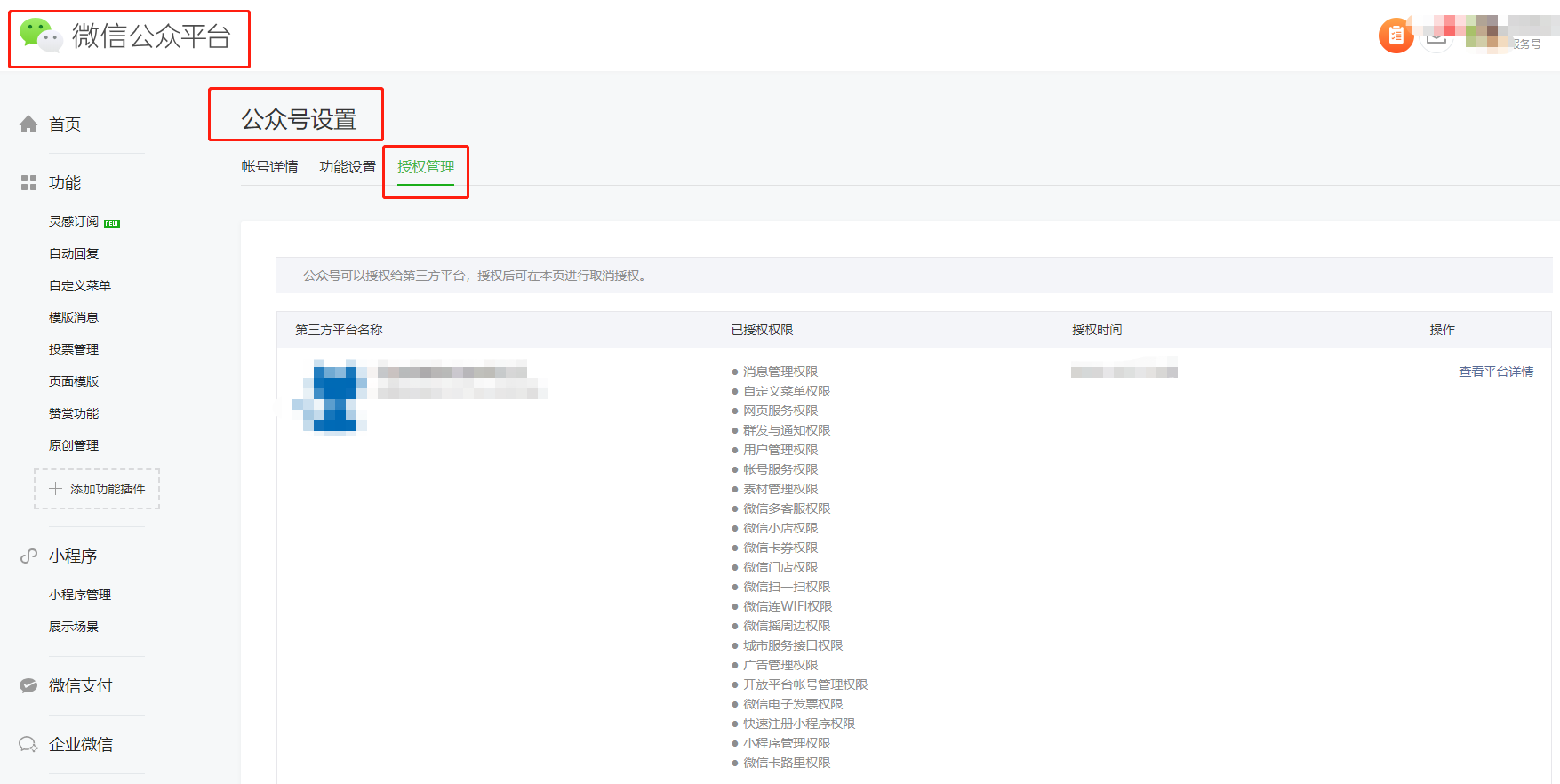
Task: Click 微信支付 sidebar label
Action: pos(81,686)
